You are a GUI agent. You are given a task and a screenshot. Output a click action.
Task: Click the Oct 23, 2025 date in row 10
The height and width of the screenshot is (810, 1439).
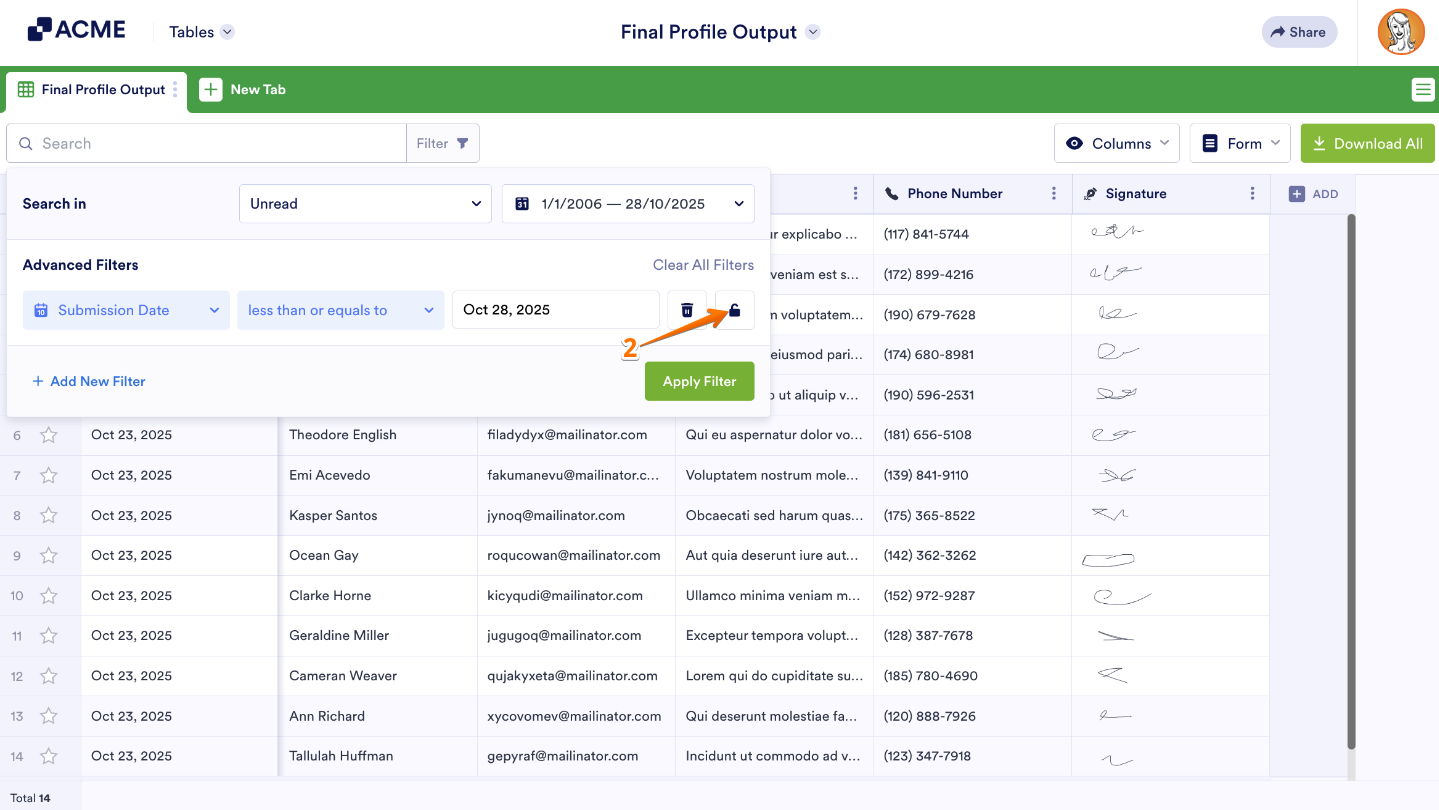[131, 596]
